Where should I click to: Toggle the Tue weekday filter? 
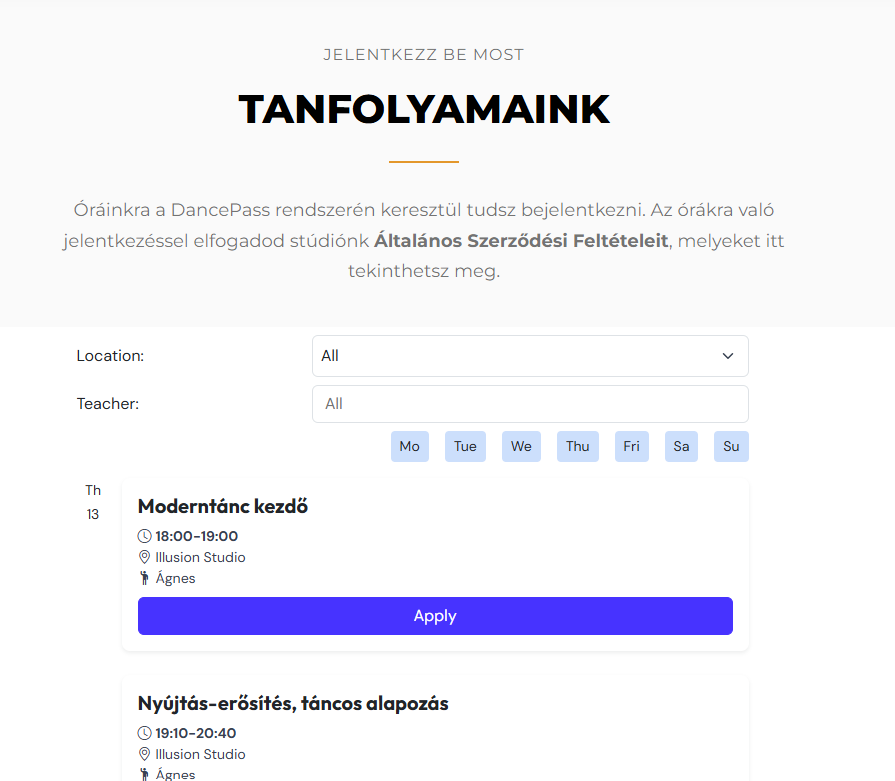point(465,447)
